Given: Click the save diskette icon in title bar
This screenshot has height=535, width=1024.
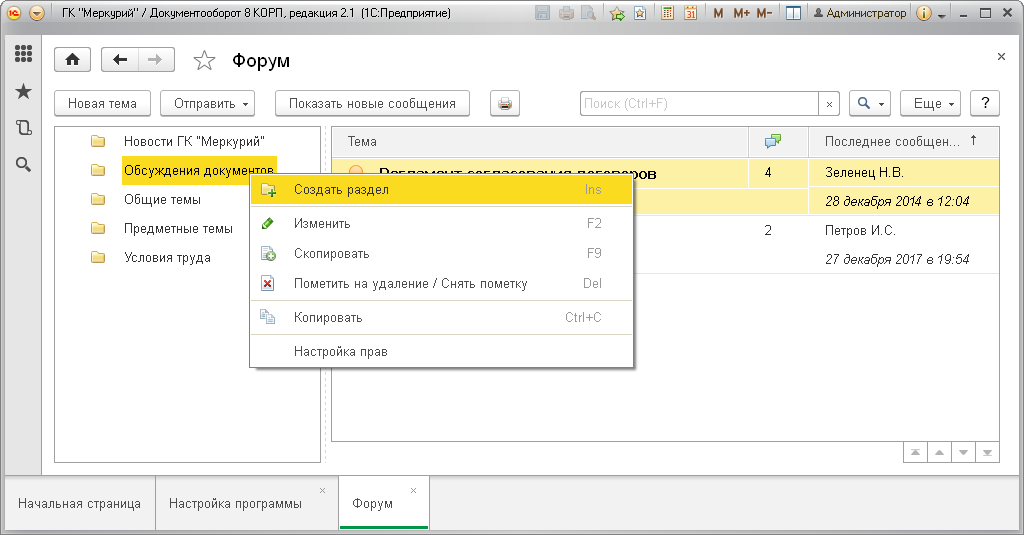Looking at the screenshot, I should click(543, 12).
